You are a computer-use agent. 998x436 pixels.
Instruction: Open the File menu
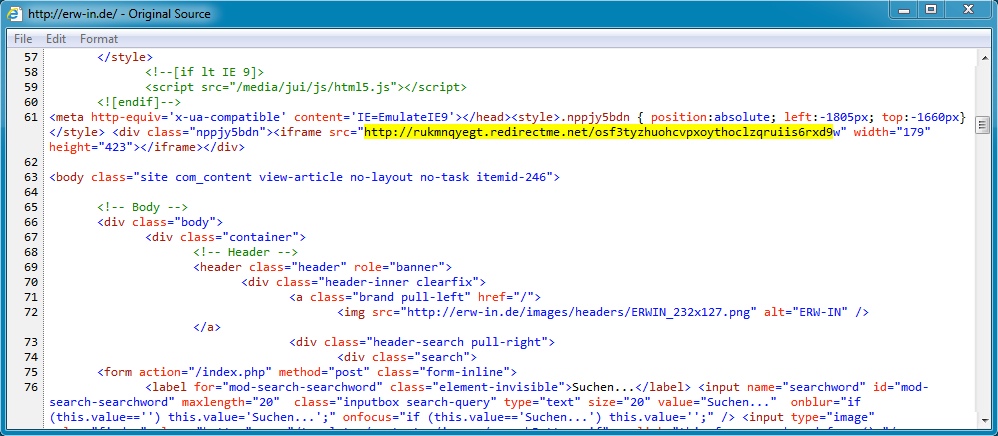(x=23, y=39)
